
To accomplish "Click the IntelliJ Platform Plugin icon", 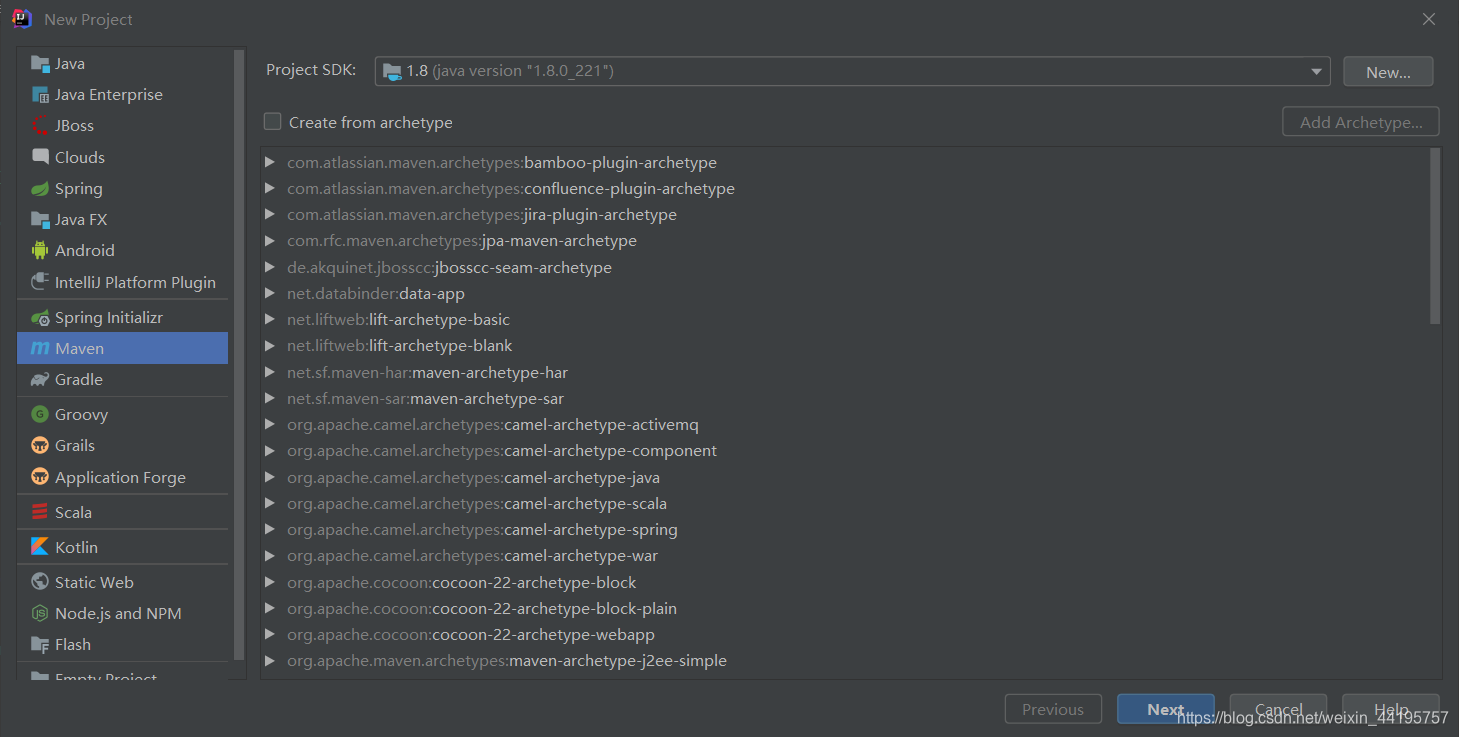I will tap(40, 282).
